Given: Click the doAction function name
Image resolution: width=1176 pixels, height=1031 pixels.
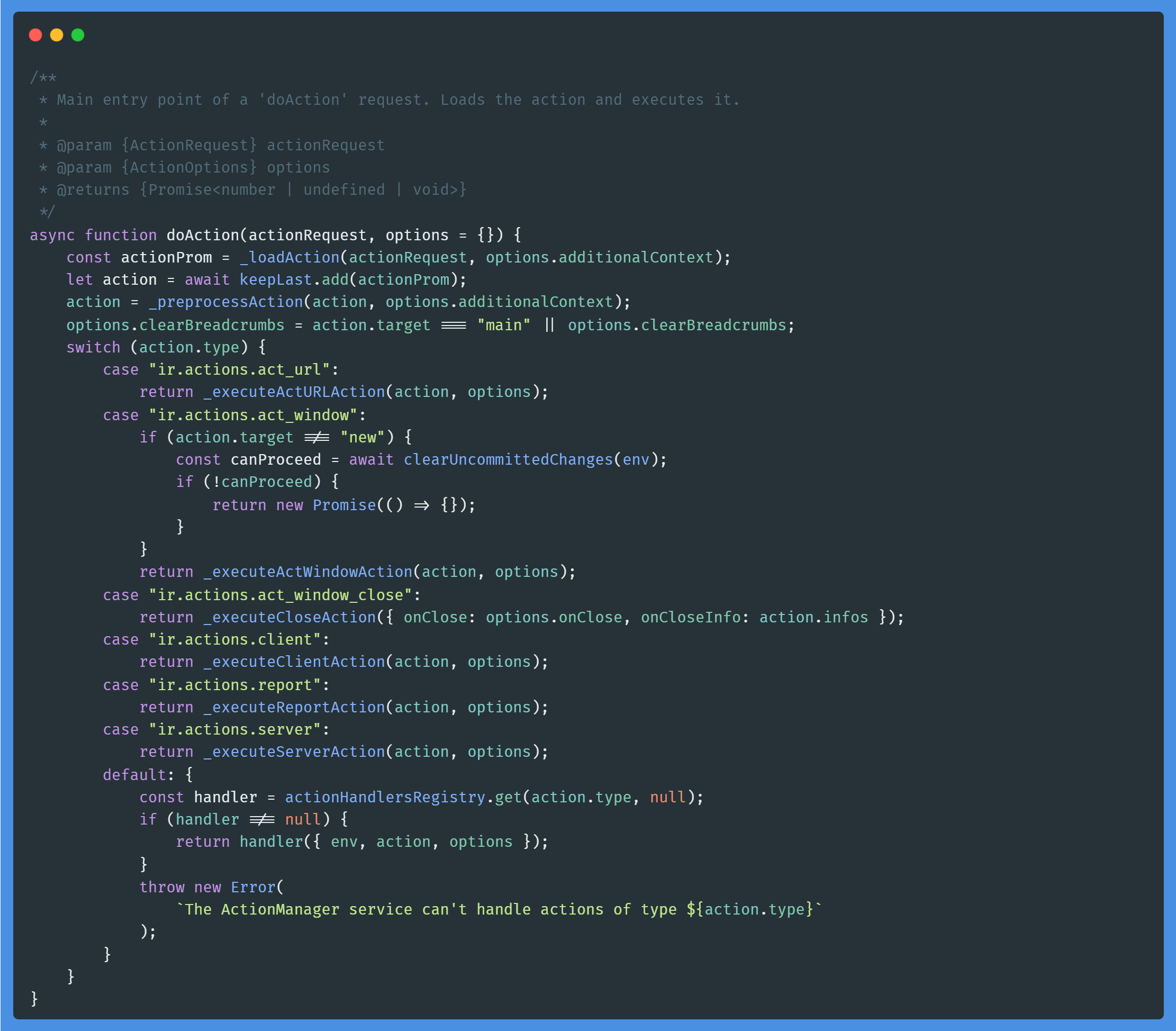Looking at the screenshot, I should [203, 236].
